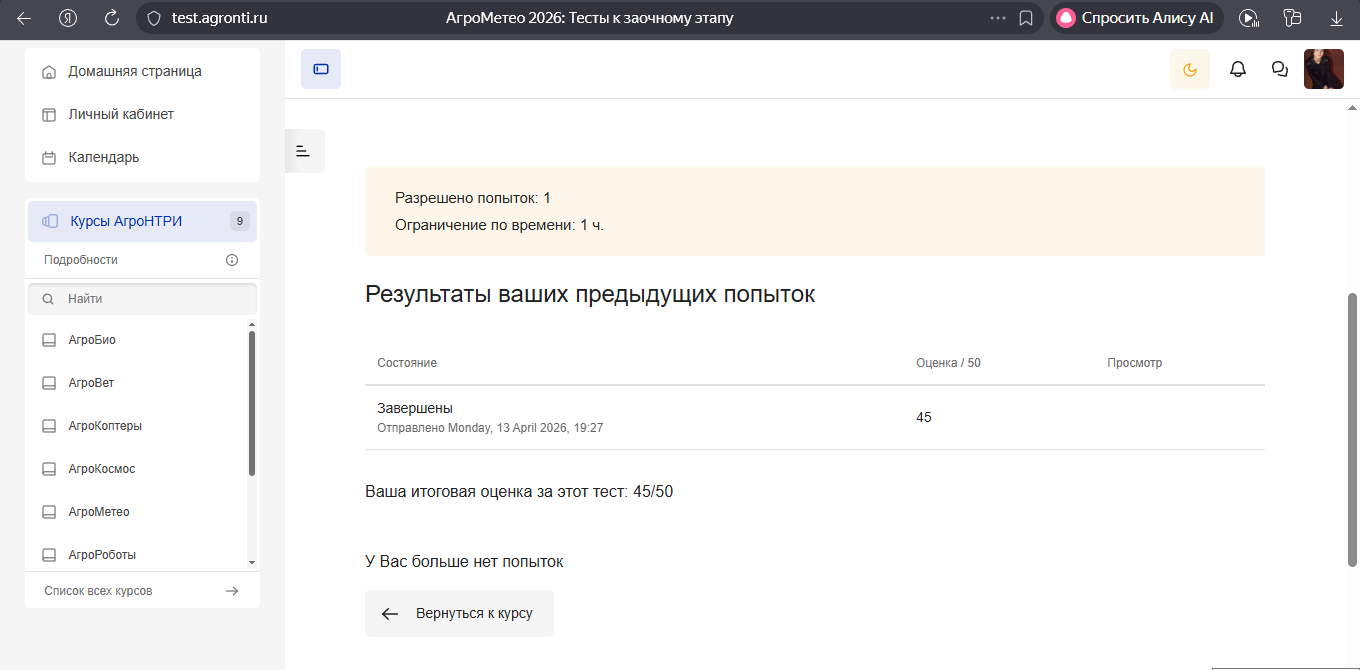Open notifications bell icon

coord(1237,69)
